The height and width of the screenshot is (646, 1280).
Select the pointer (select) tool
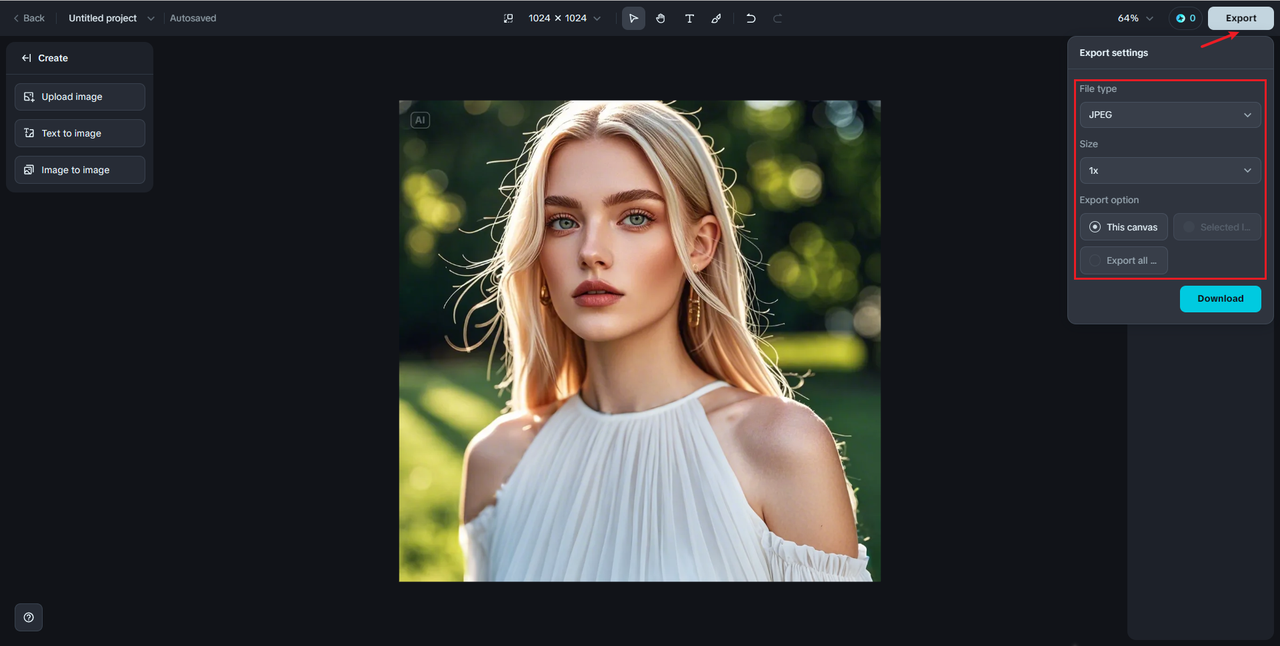pyautogui.click(x=633, y=18)
